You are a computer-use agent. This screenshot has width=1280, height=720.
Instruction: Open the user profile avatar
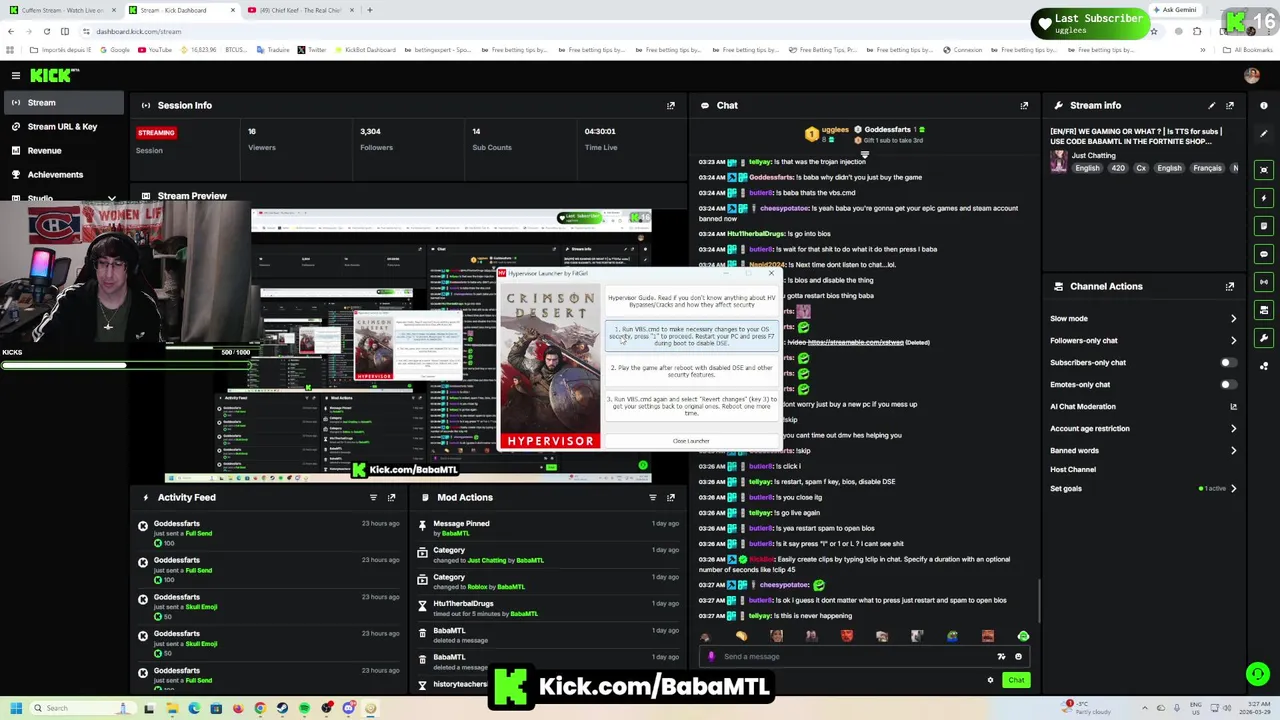[1251, 75]
